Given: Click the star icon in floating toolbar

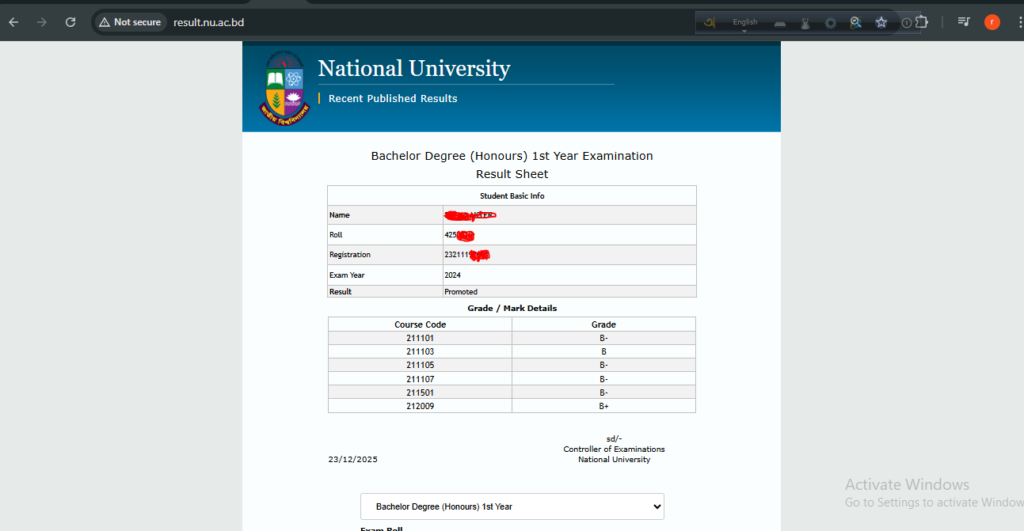Looking at the screenshot, I should [881, 22].
